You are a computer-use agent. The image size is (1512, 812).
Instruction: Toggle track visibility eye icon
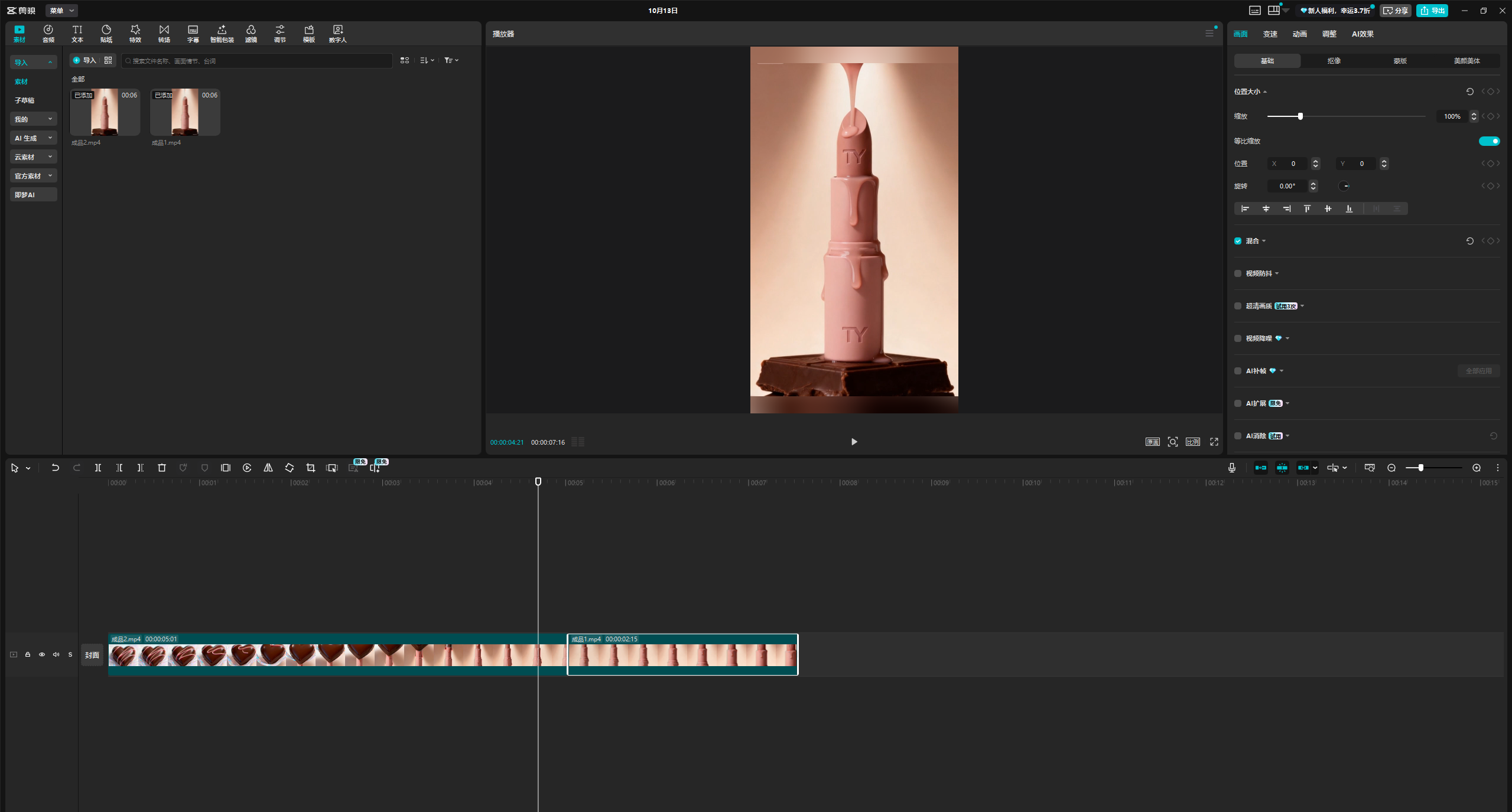(x=42, y=654)
